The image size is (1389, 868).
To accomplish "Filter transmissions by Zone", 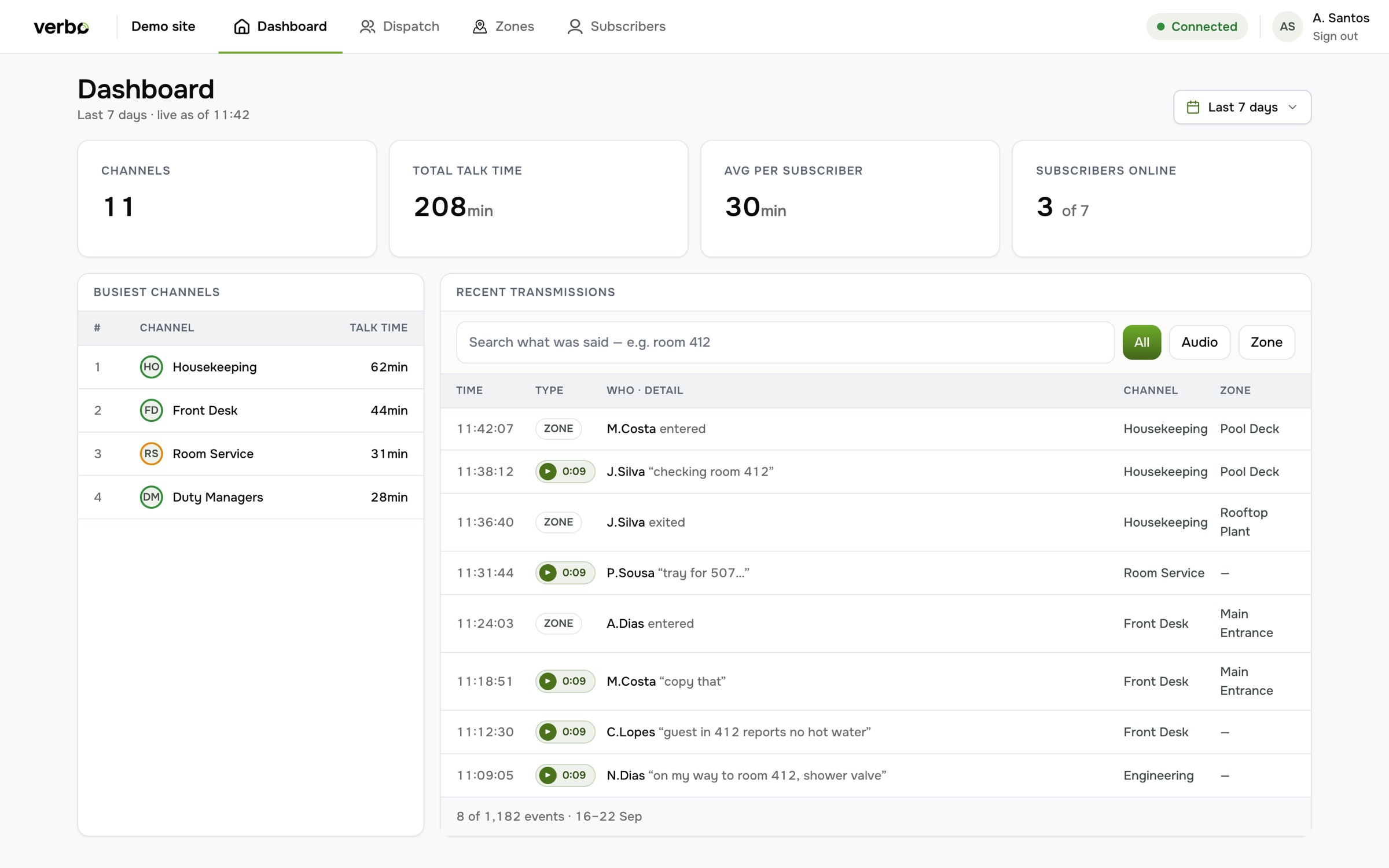I will (x=1266, y=343).
